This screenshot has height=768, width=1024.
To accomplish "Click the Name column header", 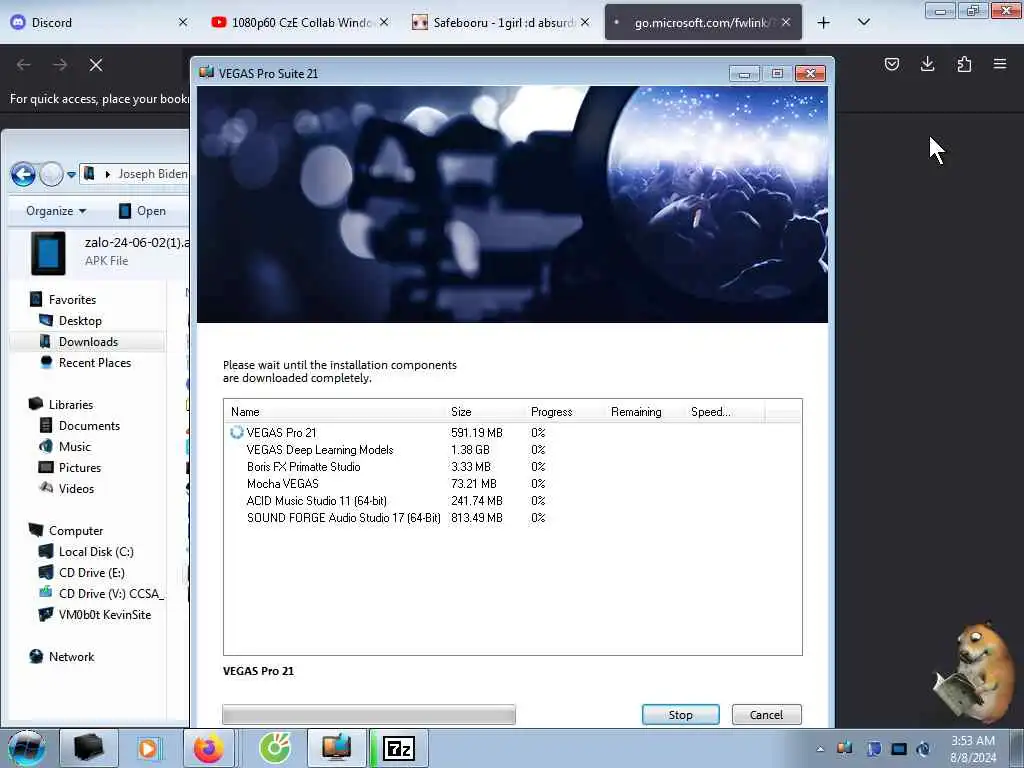I will point(335,411).
